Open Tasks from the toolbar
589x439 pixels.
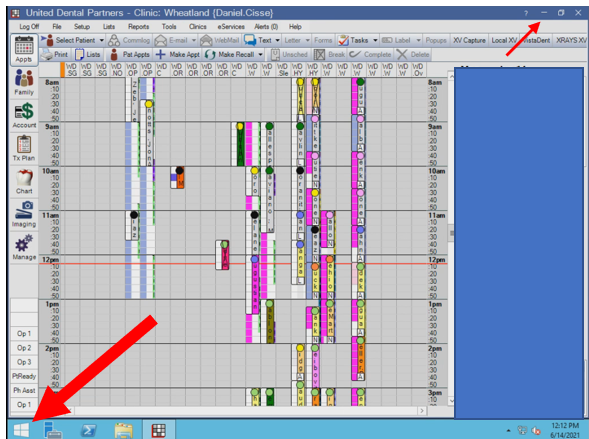coord(353,40)
